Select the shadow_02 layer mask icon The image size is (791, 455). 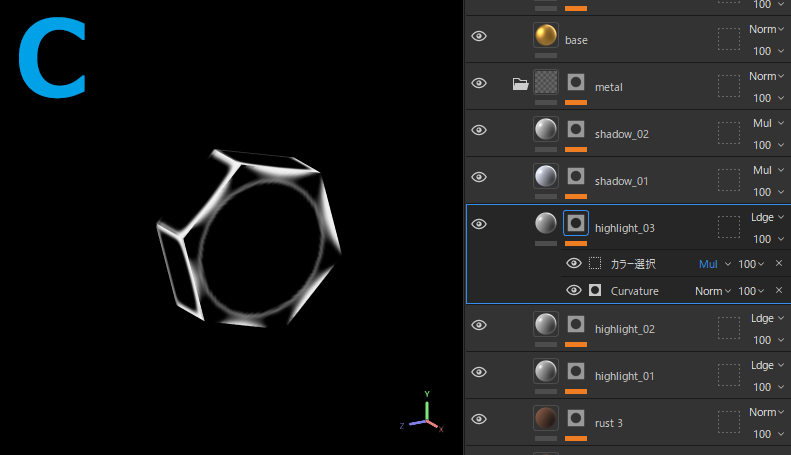coord(576,129)
